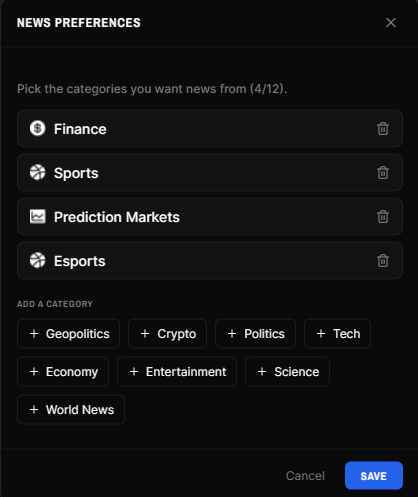
Task: Add the Geopolitics category
Action: pyautogui.click(x=68, y=334)
